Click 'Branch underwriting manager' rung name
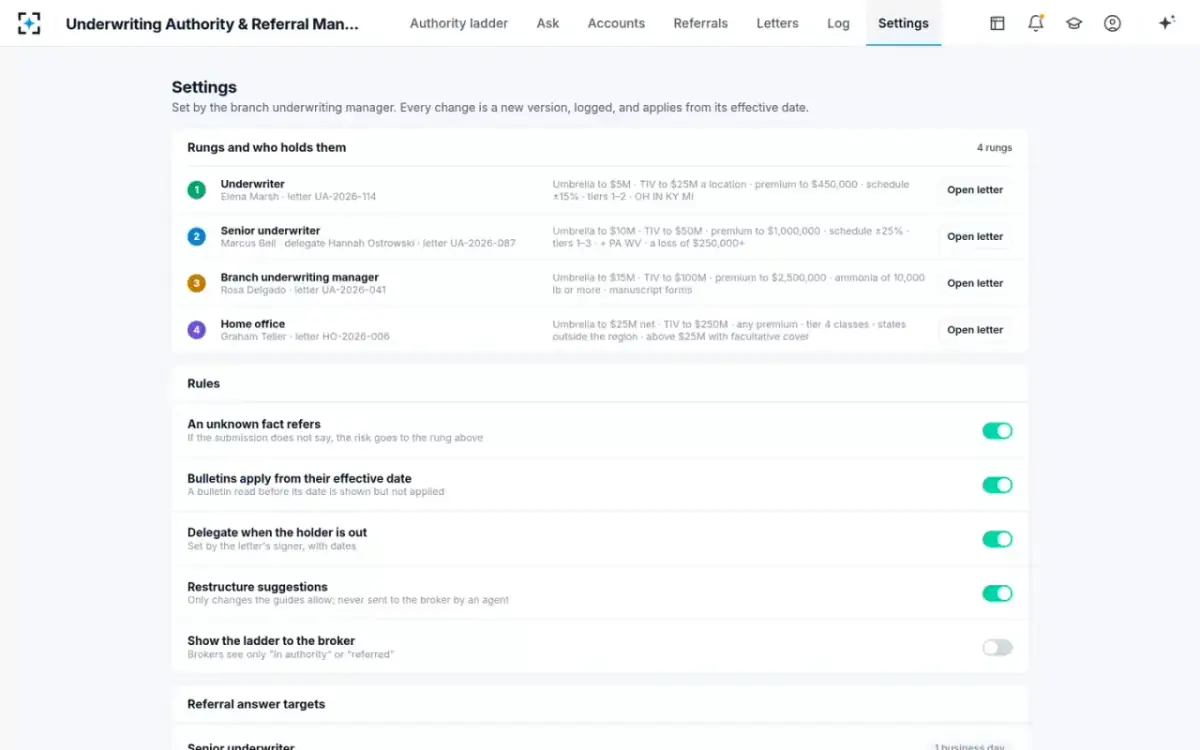 pos(300,277)
